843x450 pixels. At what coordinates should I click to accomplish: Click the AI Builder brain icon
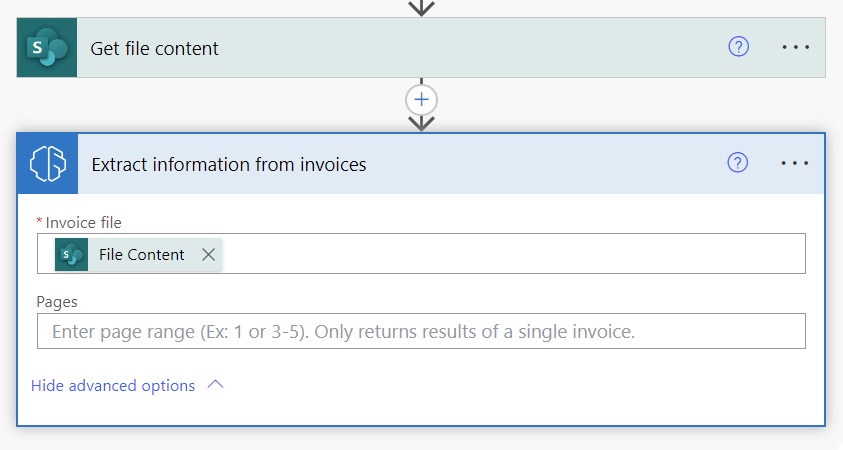[48, 163]
